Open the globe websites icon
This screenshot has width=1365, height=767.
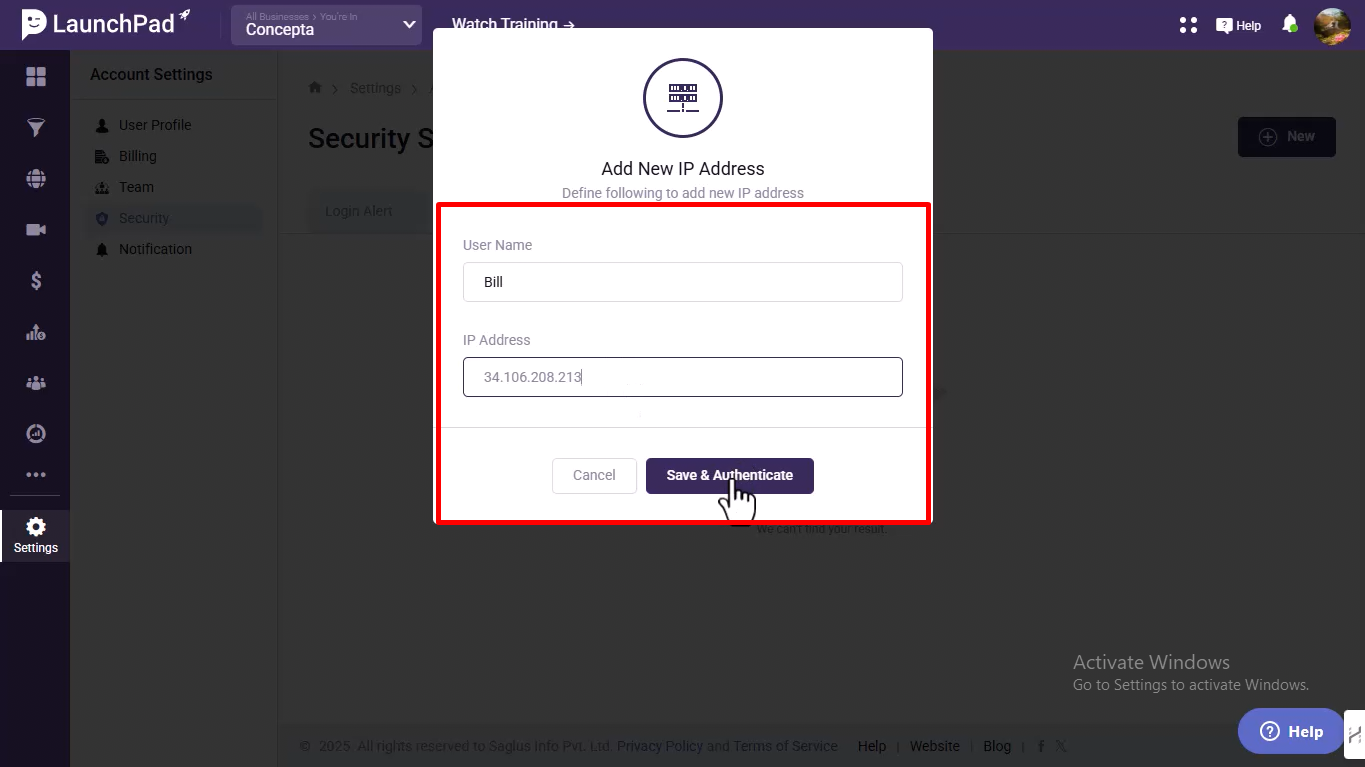tap(36, 179)
